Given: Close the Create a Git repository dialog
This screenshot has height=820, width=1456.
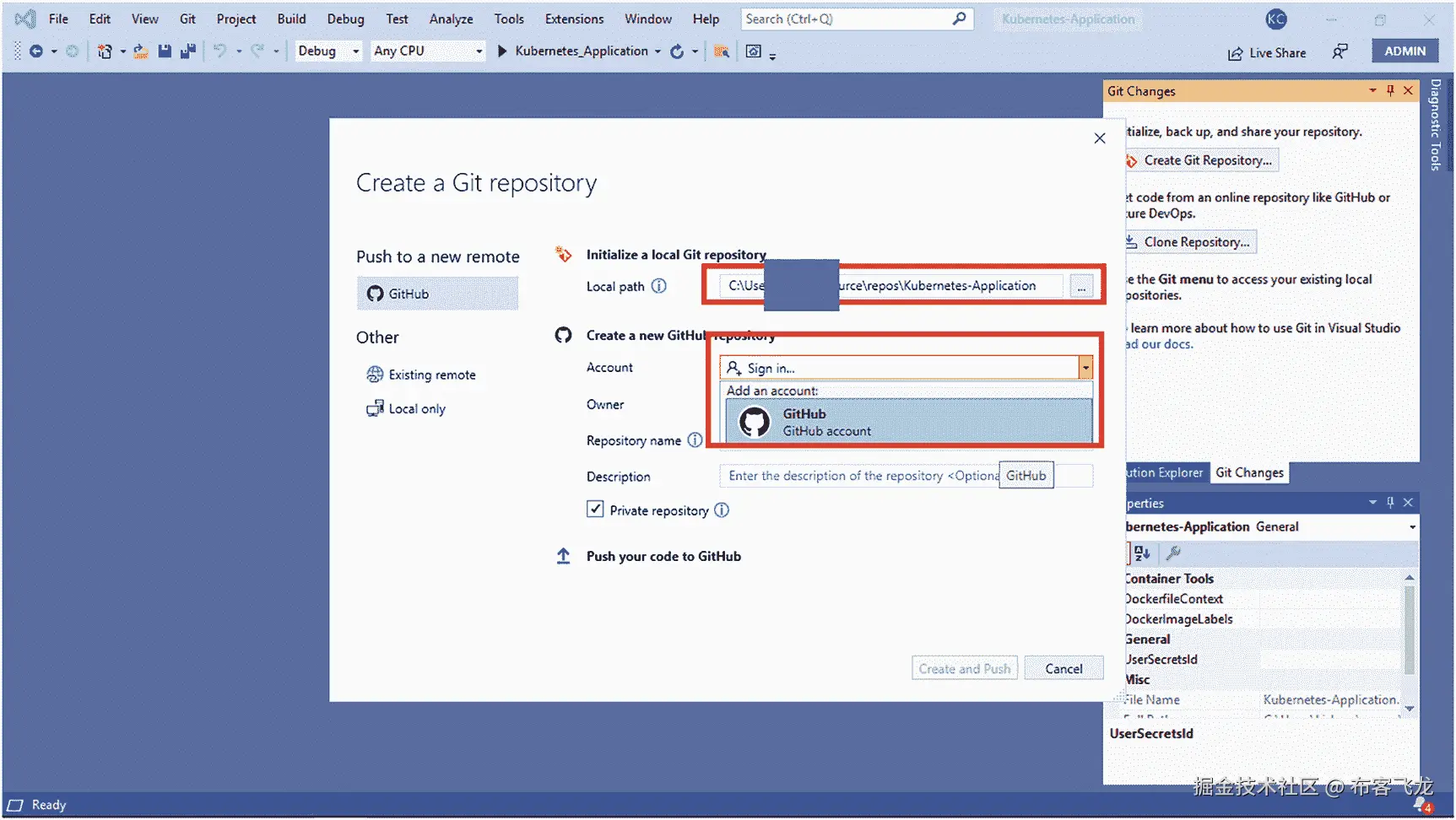Looking at the screenshot, I should 1100,138.
